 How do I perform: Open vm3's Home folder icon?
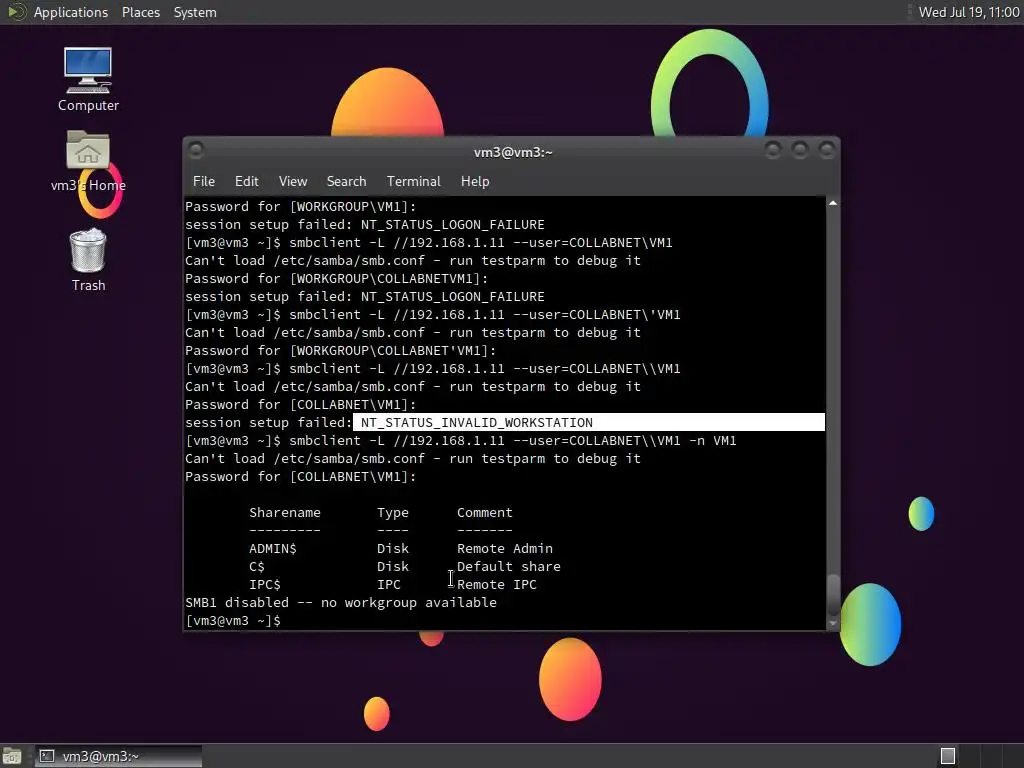pos(88,161)
